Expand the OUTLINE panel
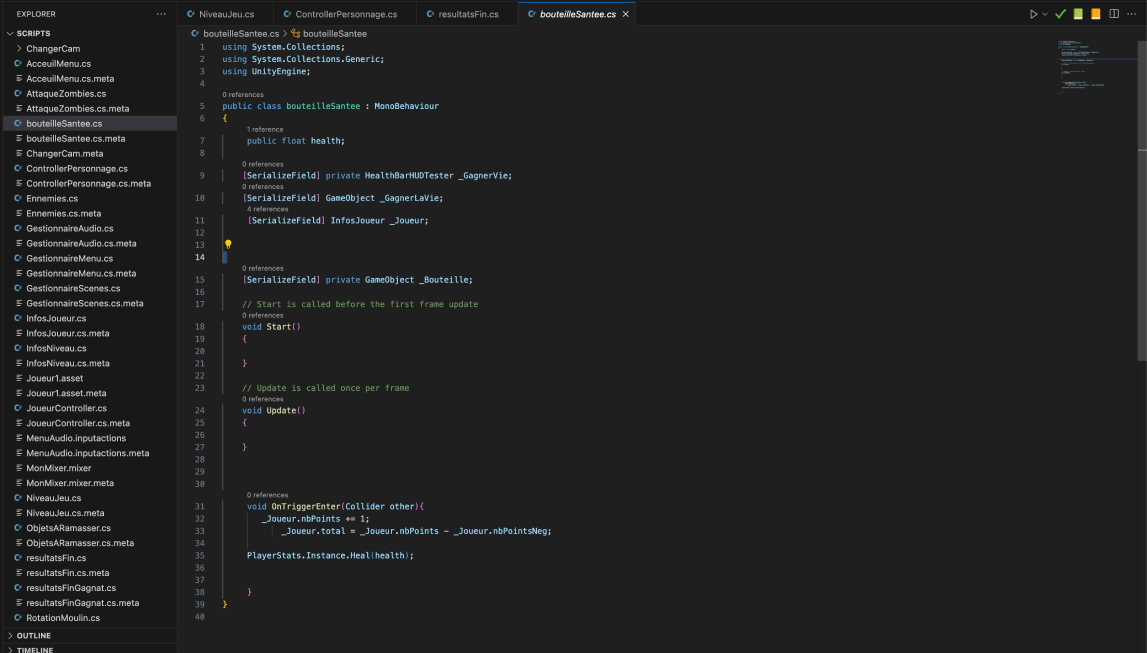Screen dimensions: 1147x653 click(33, 635)
